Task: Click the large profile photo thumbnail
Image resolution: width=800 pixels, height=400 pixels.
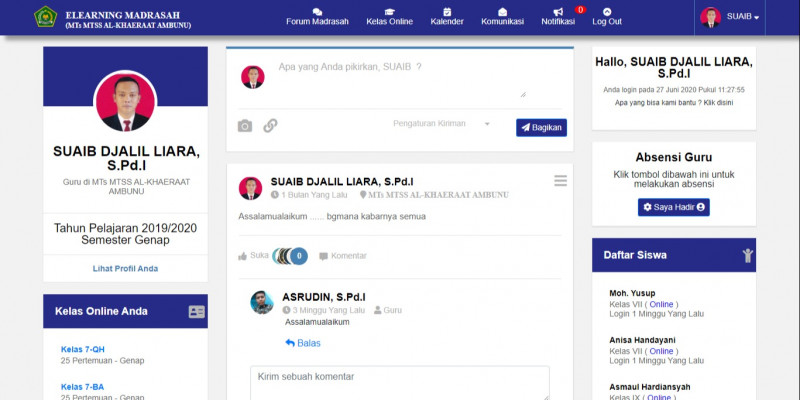Action: [125, 102]
